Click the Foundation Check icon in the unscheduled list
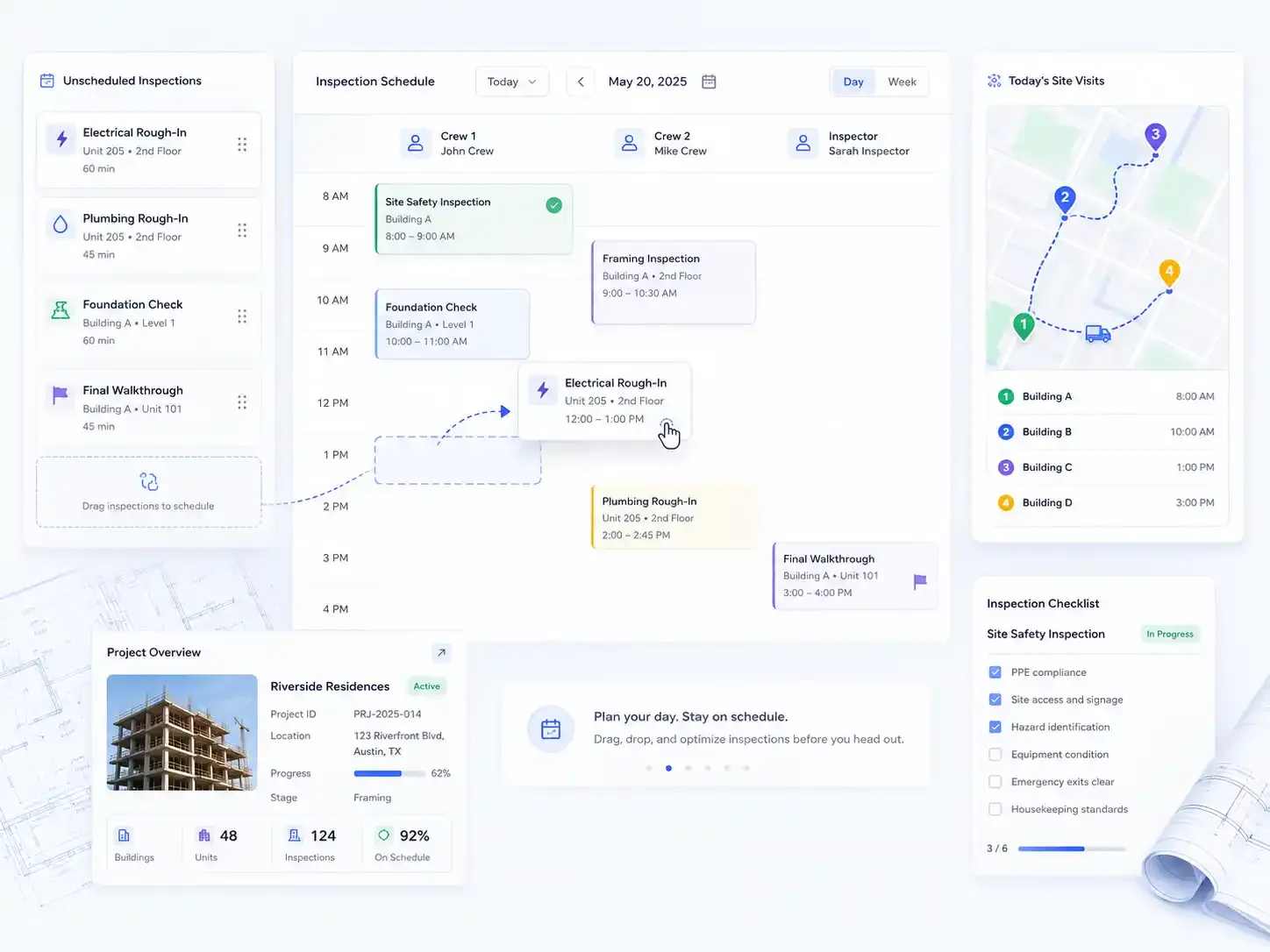 (x=61, y=310)
